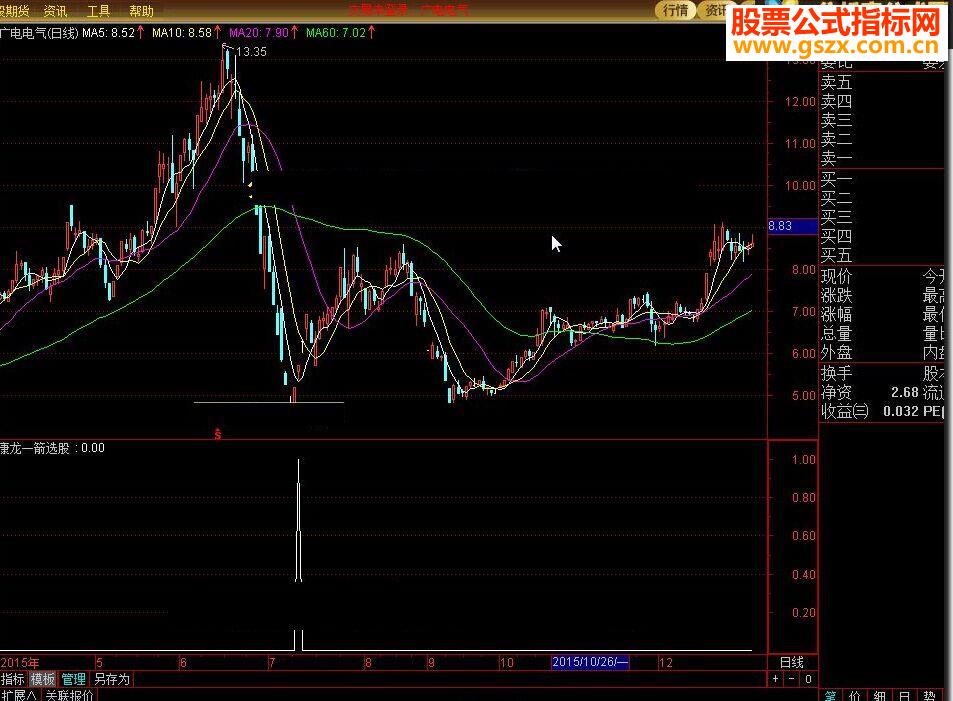Click the 12.00 price axis label
Image resolution: width=953 pixels, height=701 pixels.
[800, 102]
